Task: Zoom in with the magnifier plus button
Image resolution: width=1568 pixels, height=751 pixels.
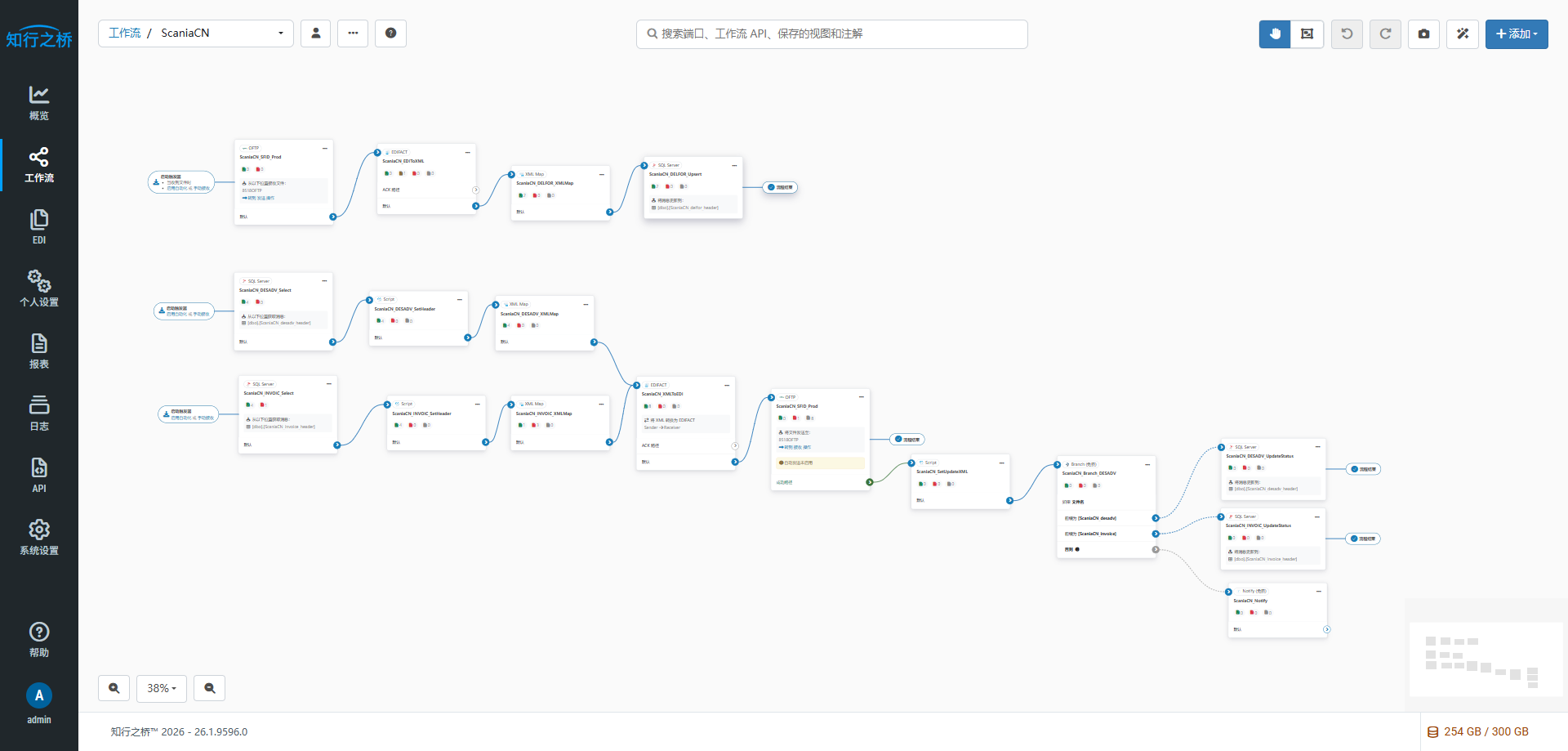Action: (x=114, y=688)
